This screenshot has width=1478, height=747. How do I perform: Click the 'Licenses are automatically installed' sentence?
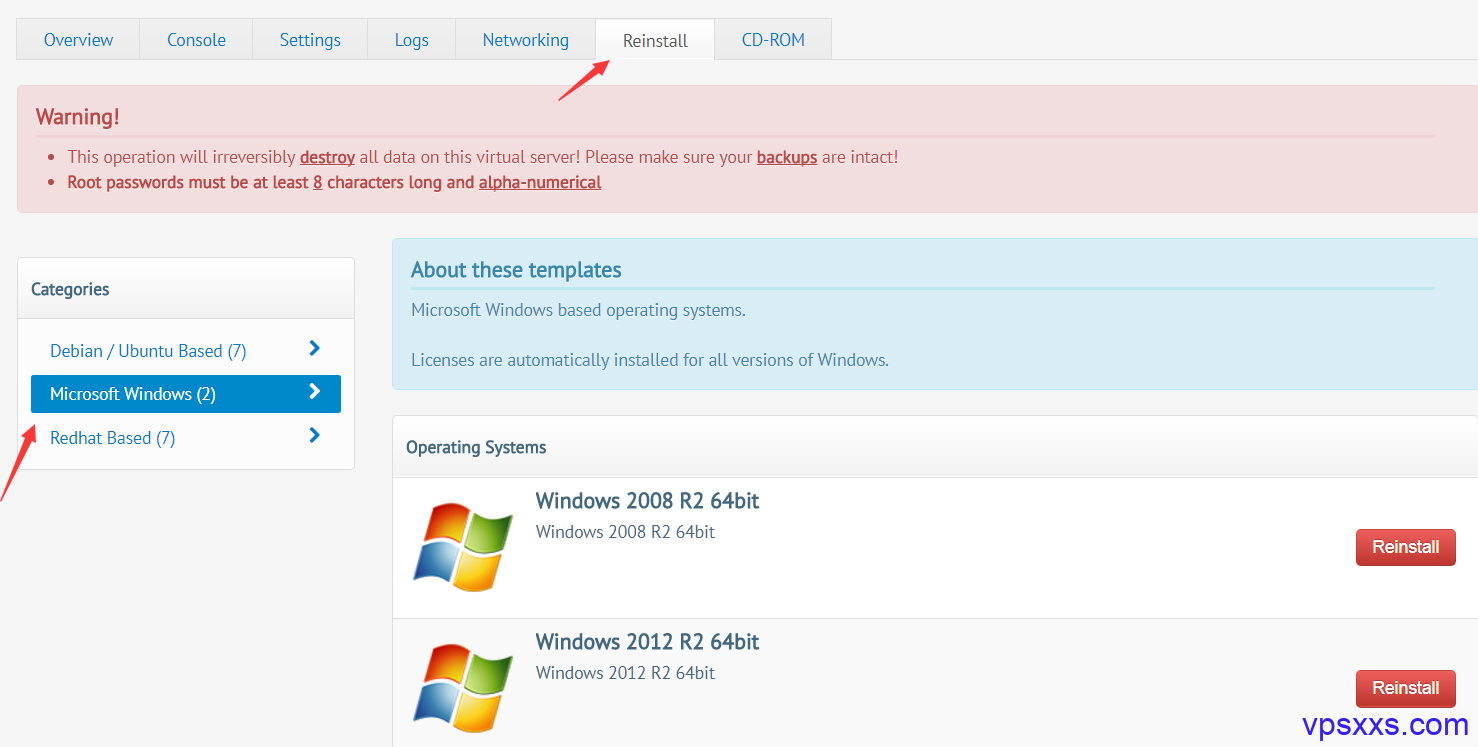650,360
